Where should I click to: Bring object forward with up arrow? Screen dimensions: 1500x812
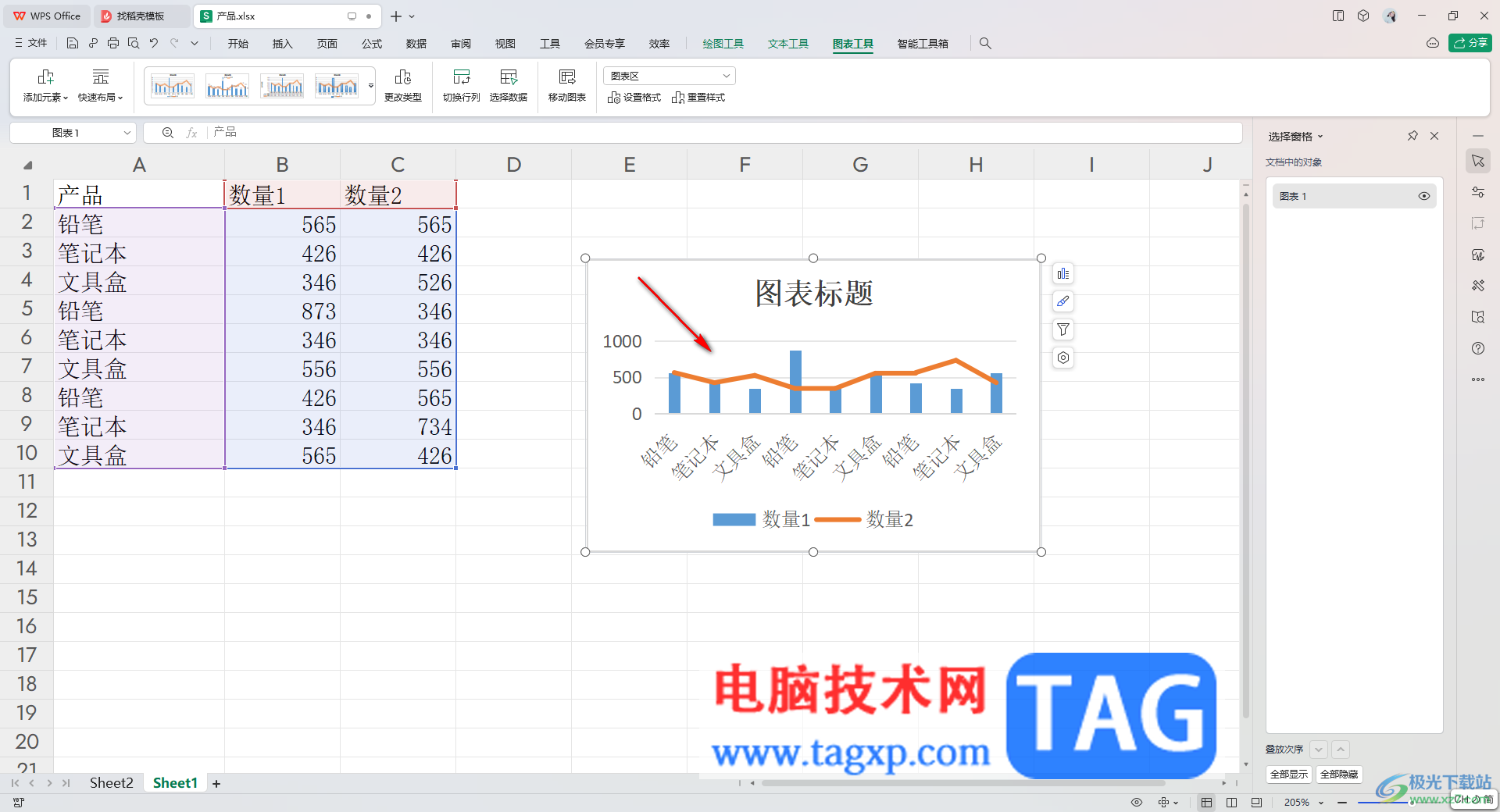click(x=1341, y=750)
